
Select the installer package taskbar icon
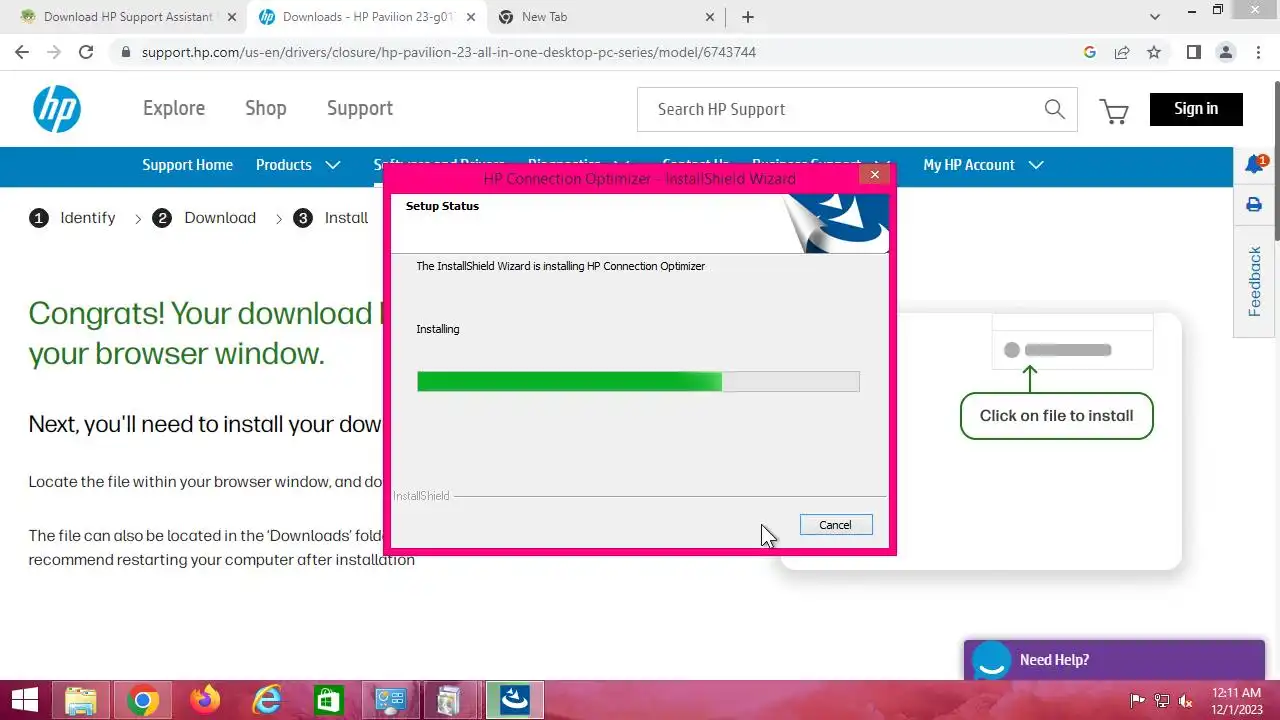[x=451, y=700]
